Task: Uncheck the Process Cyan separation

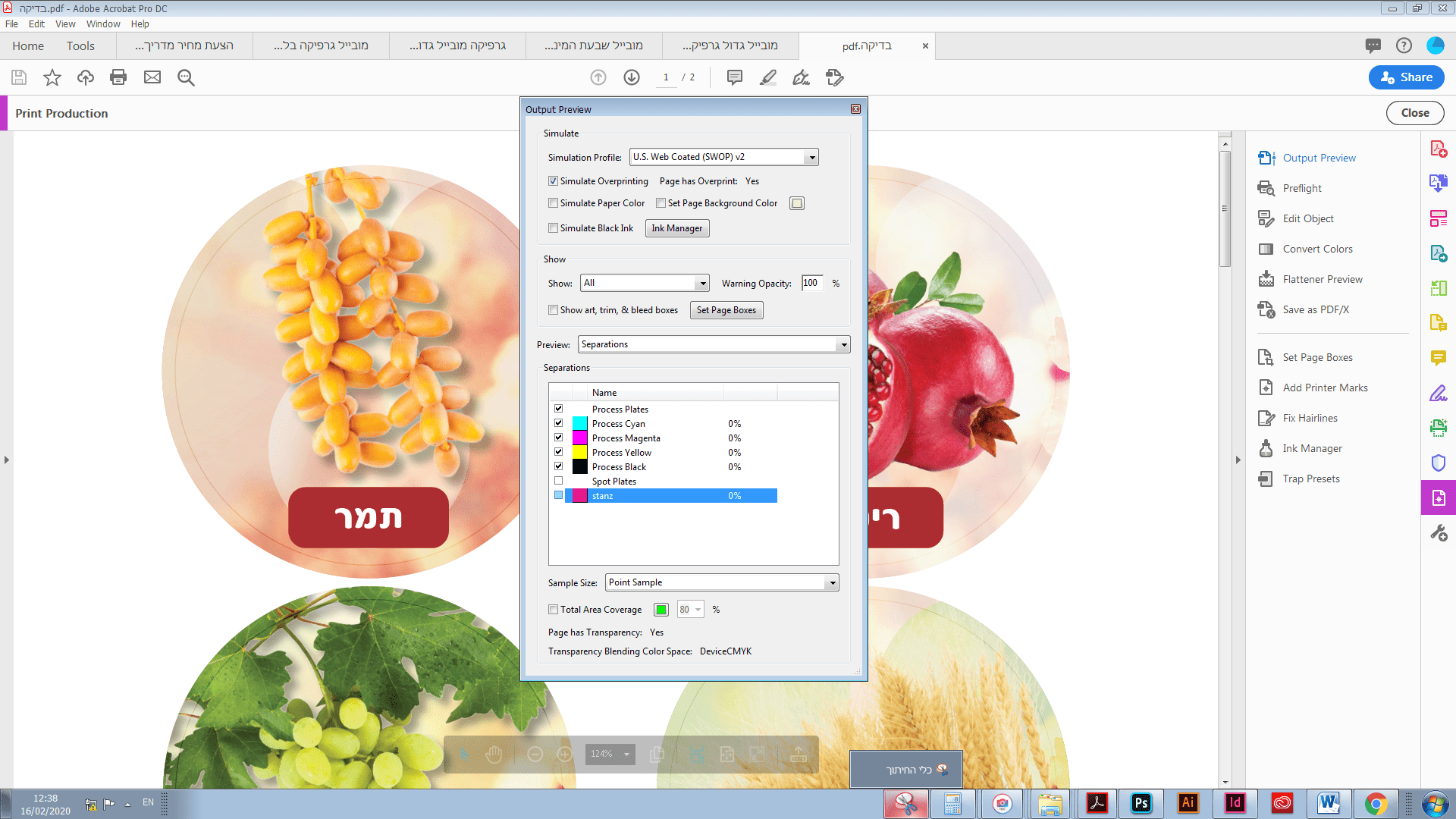Action: (559, 423)
